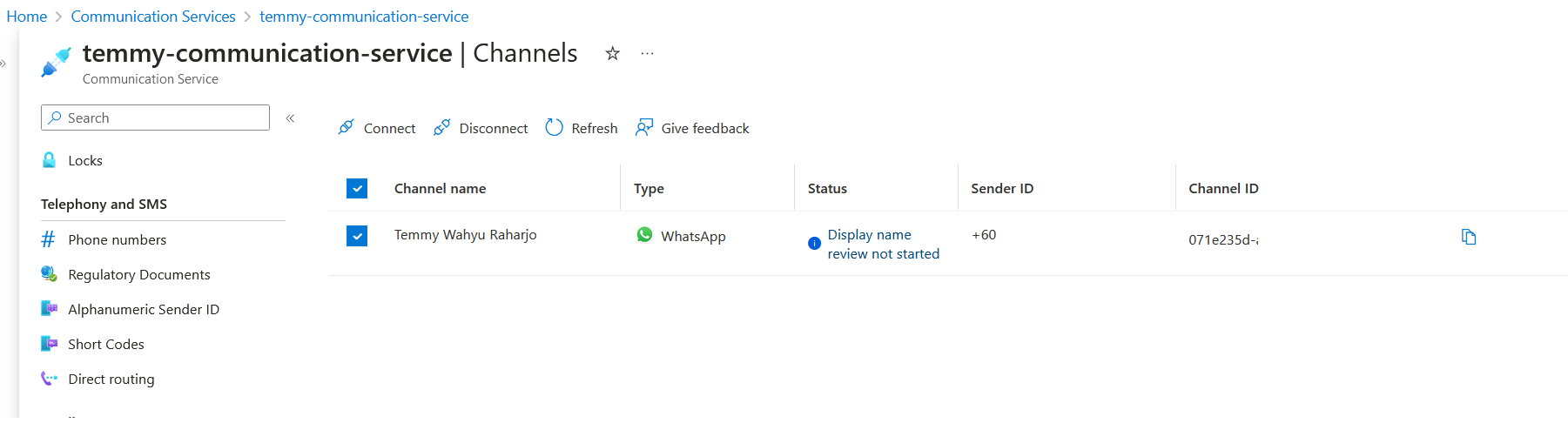Click the status info icon
This screenshot has height=430, width=1568.
tap(814, 244)
